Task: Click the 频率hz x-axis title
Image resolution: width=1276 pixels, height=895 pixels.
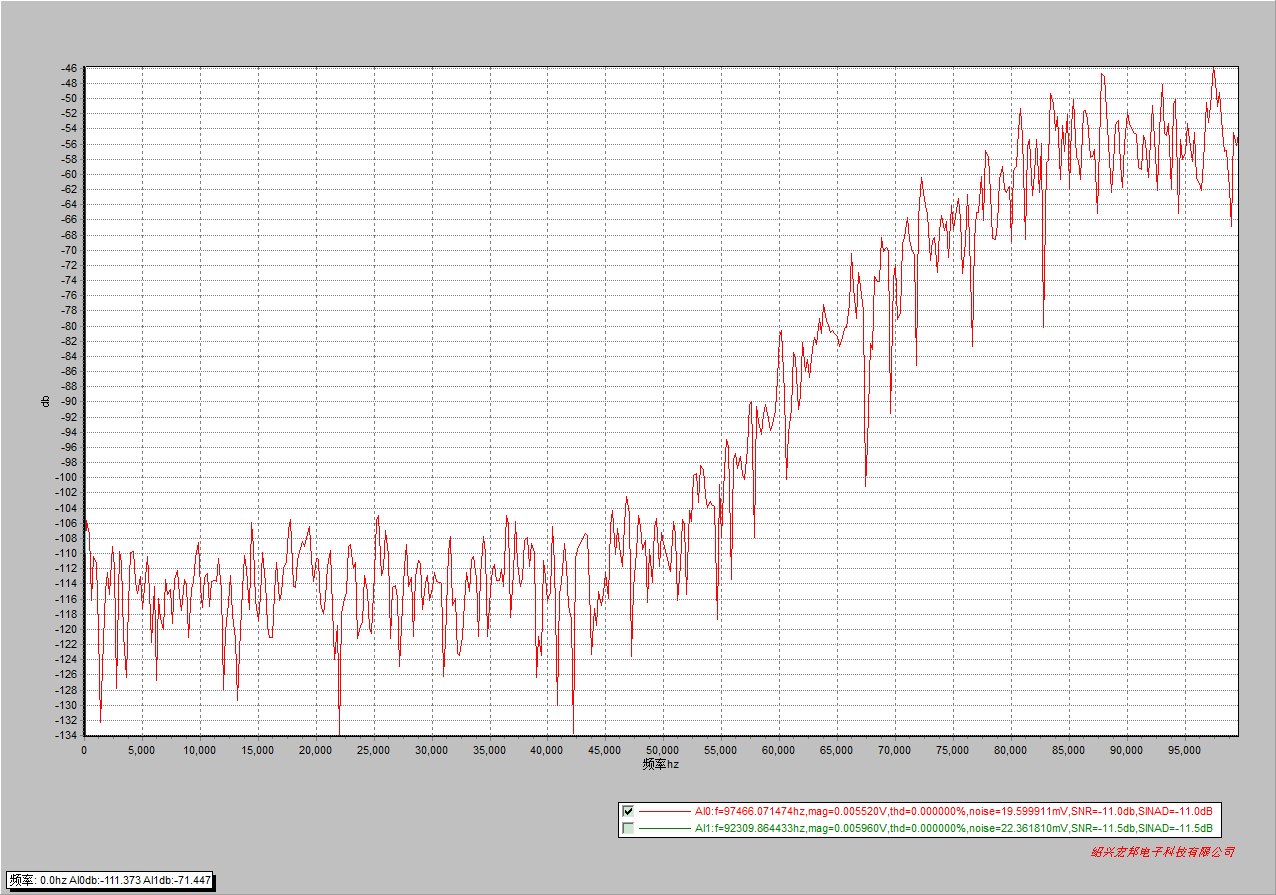Action: 661,764
